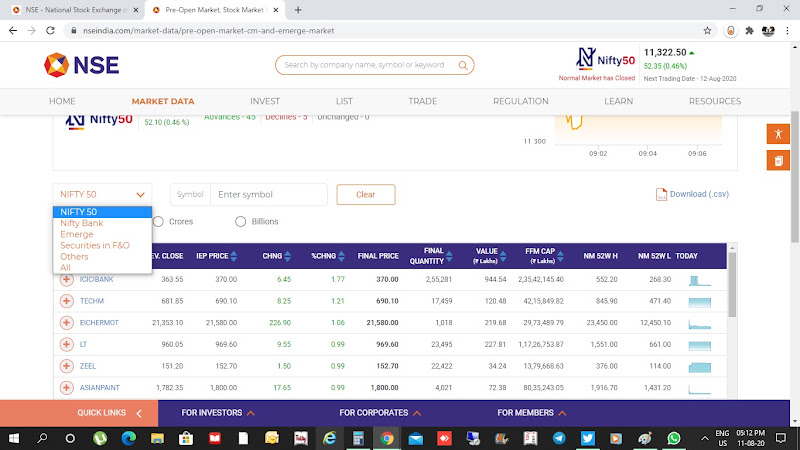Click Download (.csv) link
Screen dimensions: 800x450
pos(699,194)
